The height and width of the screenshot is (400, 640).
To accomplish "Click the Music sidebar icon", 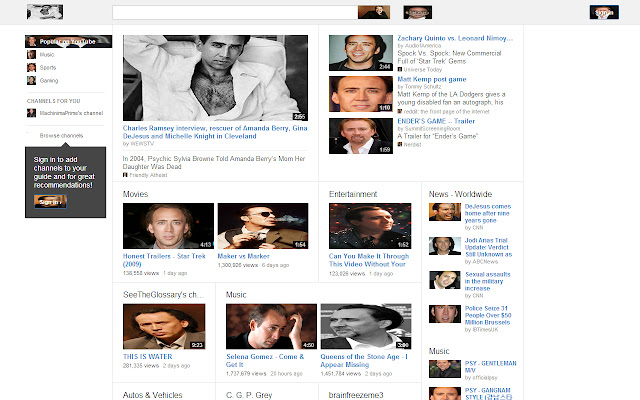I will point(31,55).
